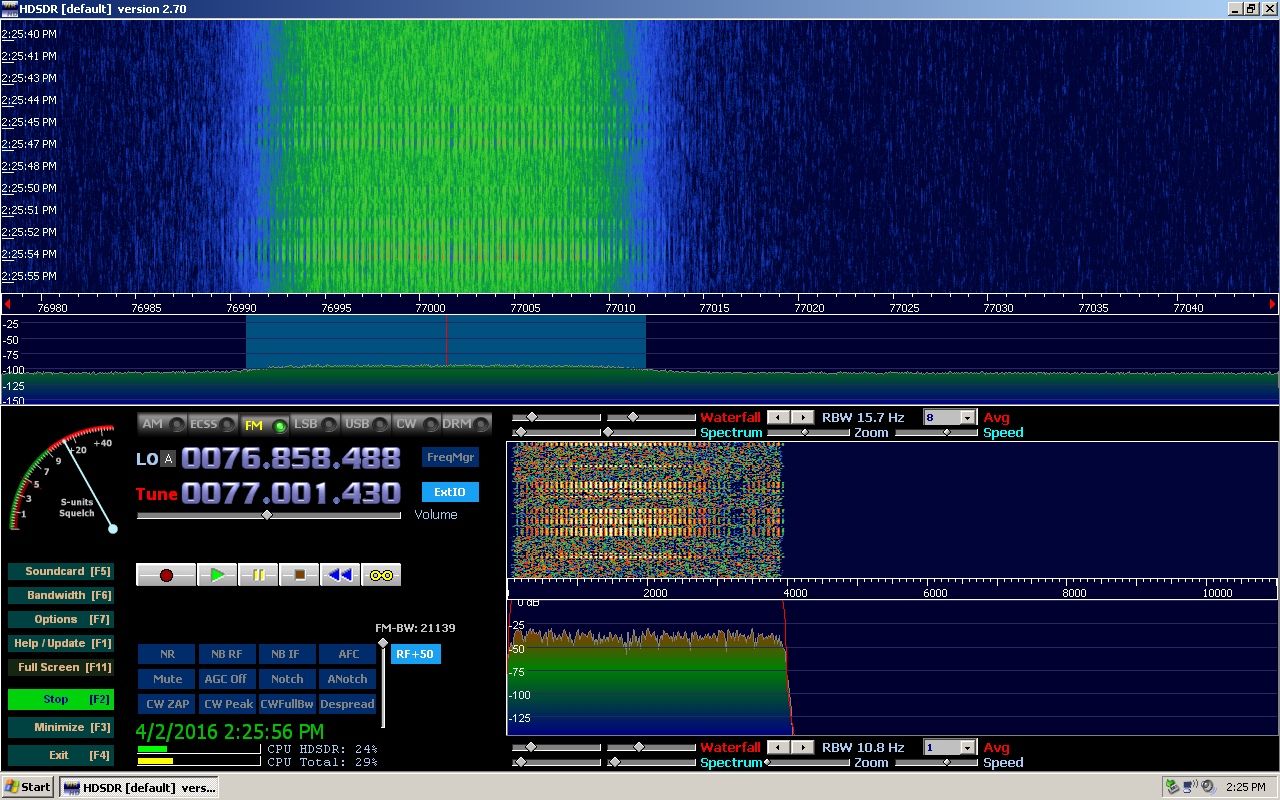
Task: Select CW demodulation mode
Action: pyautogui.click(x=416, y=424)
